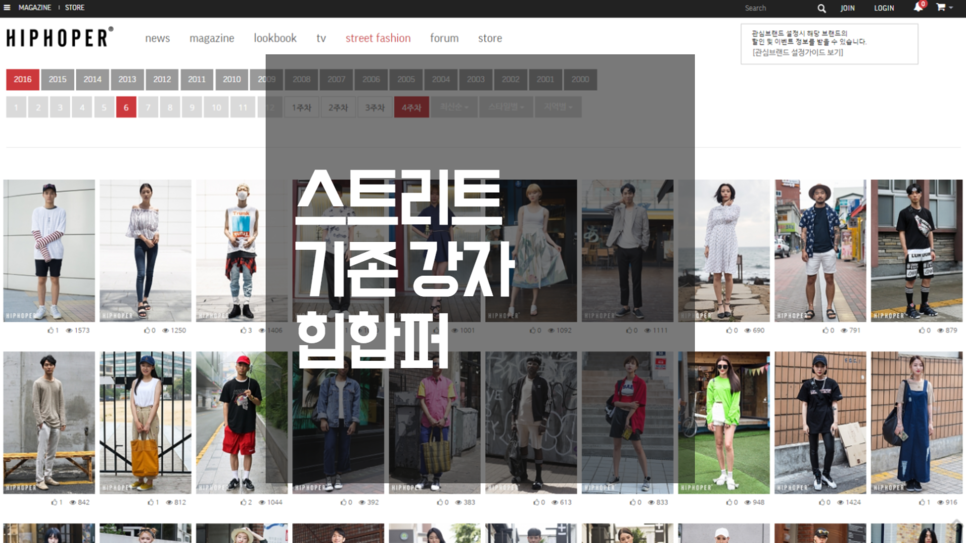
Task: Open the 최신순 sort dropdown
Action: tap(454, 107)
